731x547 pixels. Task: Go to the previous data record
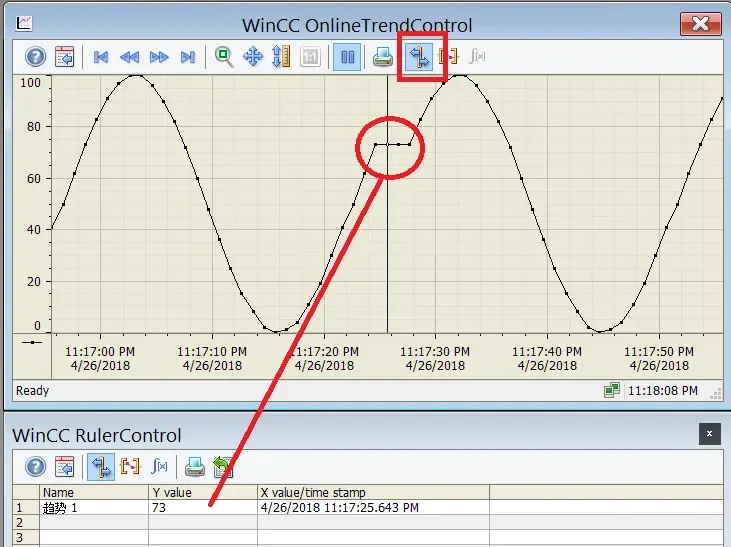point(130,57)
